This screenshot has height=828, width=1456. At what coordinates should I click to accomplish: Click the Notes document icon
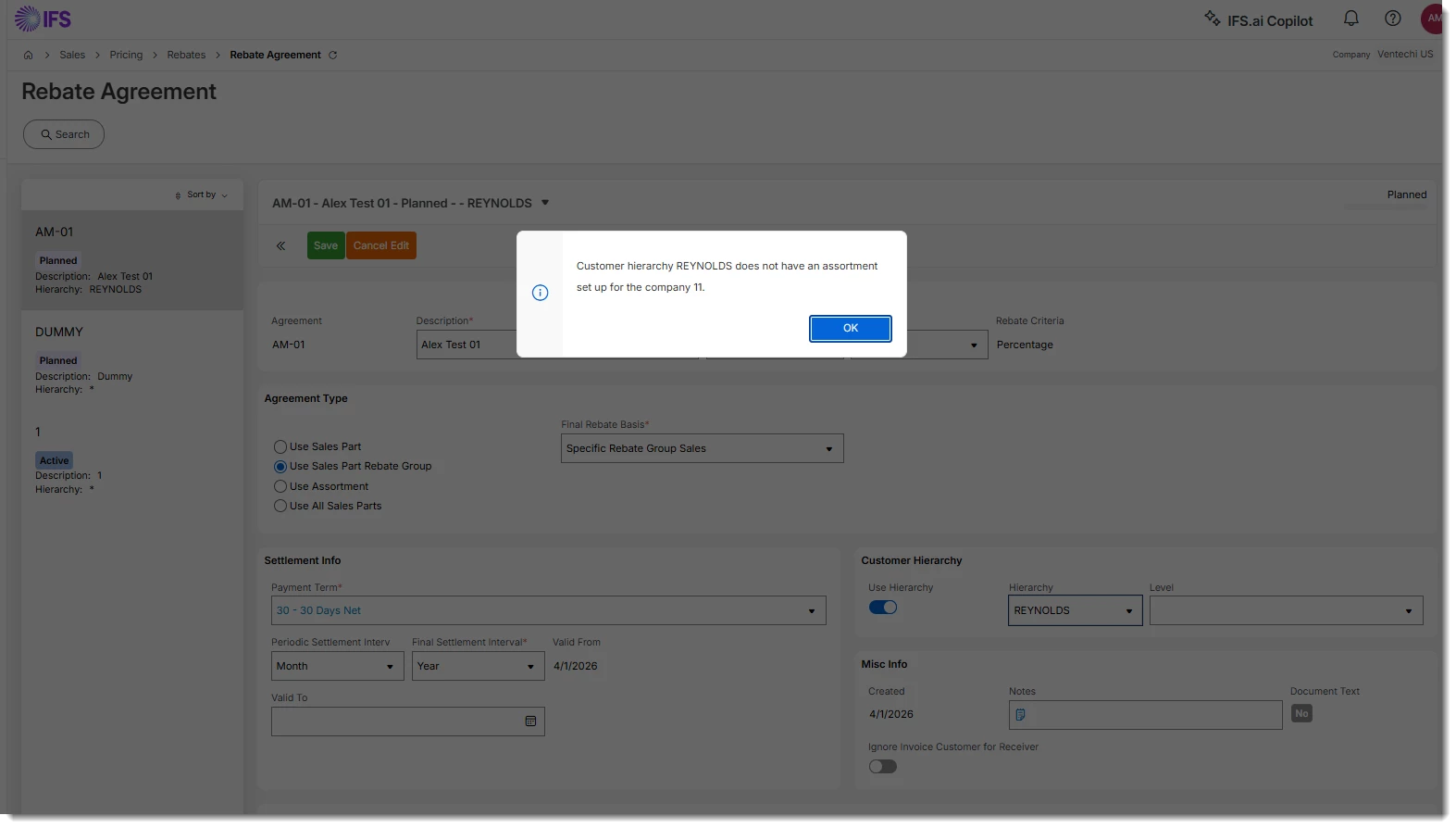click(x=1020, y=714)
